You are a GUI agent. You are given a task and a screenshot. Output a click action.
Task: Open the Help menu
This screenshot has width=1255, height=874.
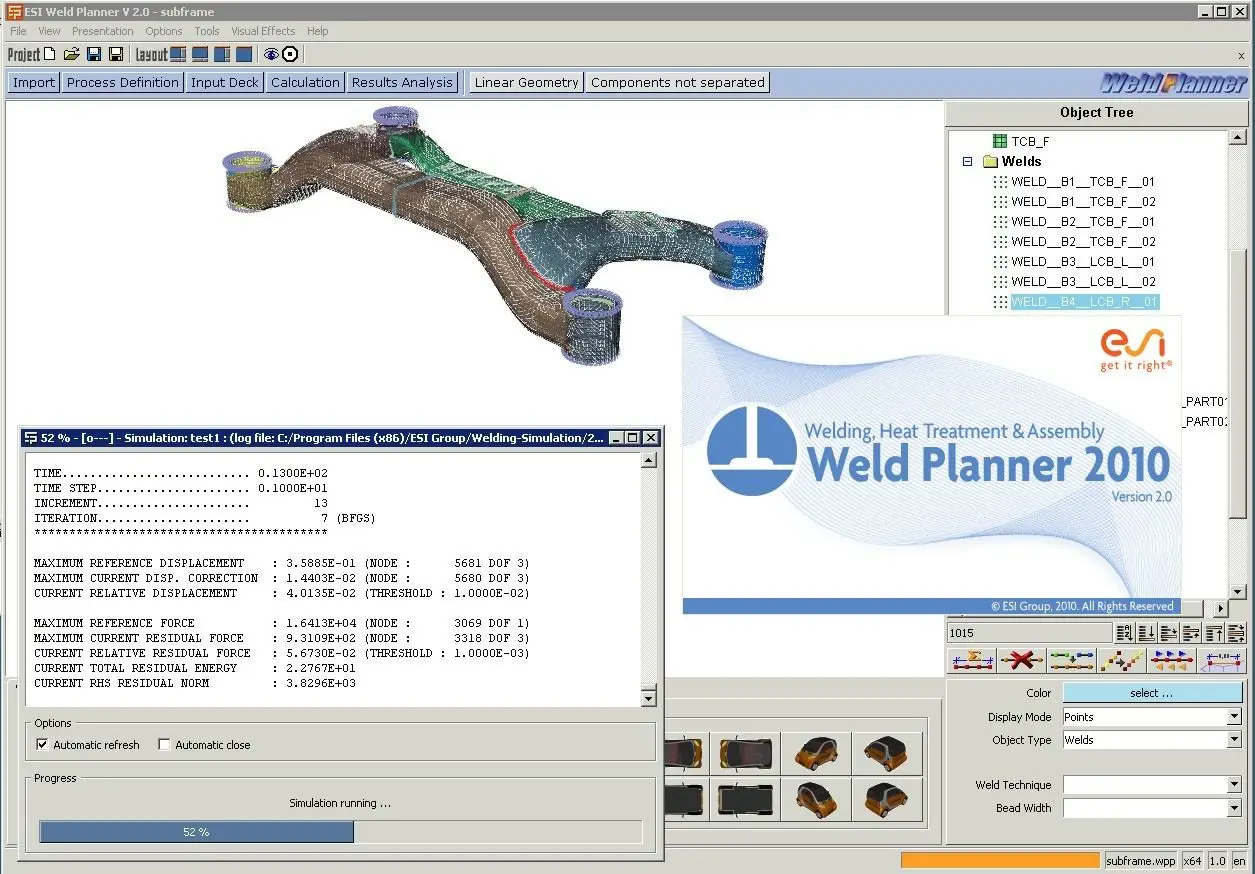pyautogui.click(x=317, y=31)
